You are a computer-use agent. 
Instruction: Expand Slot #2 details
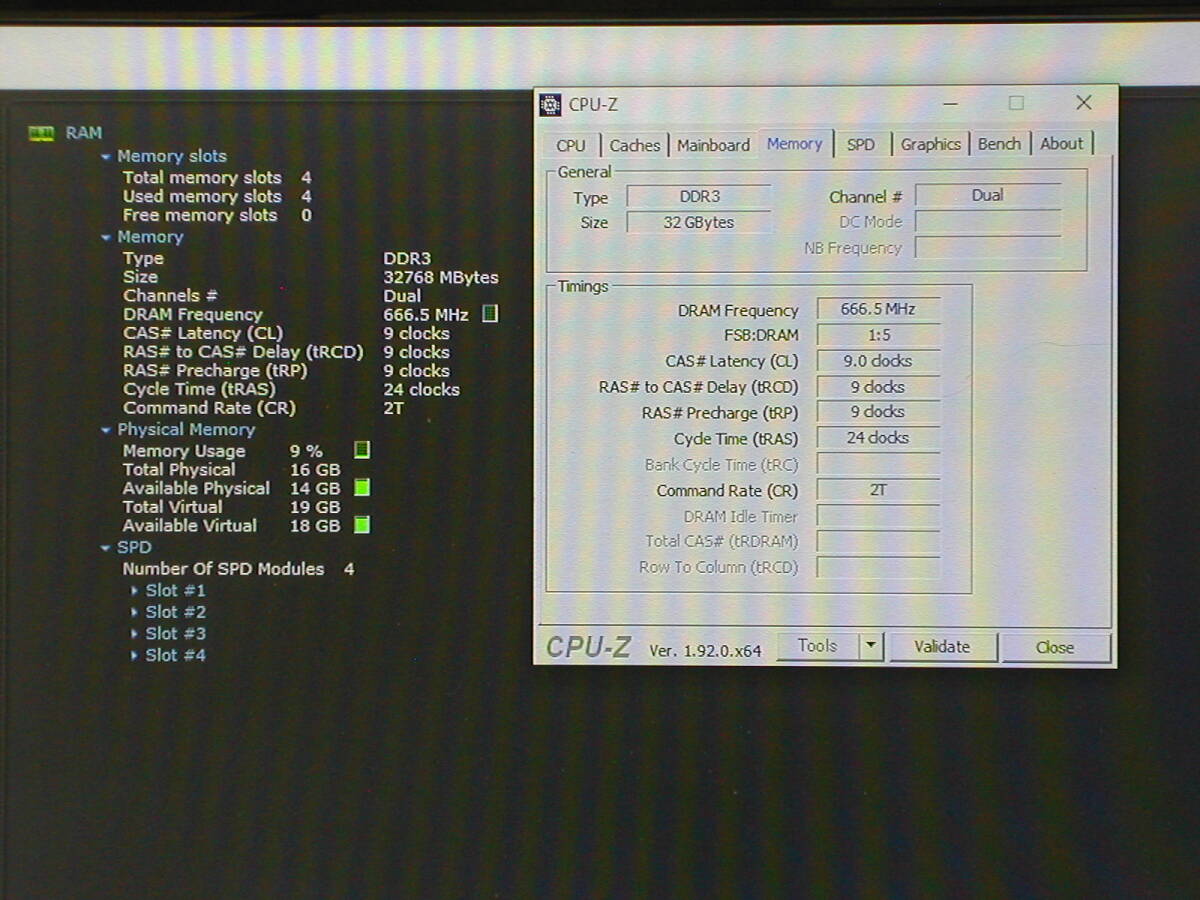[x=135, y=612]
